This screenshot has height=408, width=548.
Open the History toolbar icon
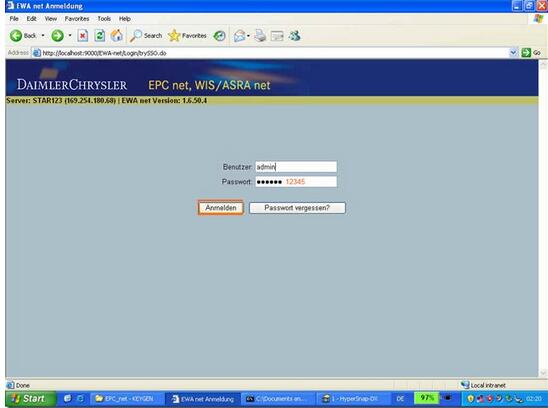(219, 35)
